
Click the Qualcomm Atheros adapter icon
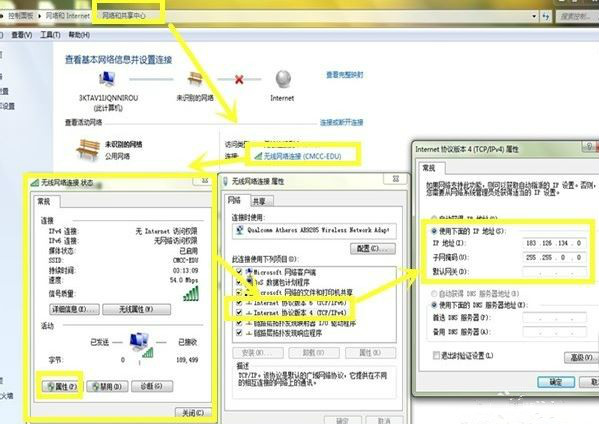240,230
